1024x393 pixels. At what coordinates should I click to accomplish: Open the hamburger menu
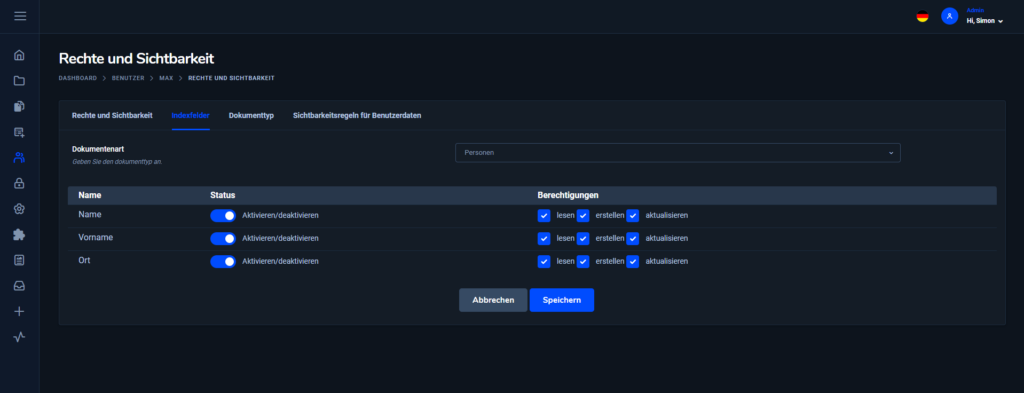(20, 16)
